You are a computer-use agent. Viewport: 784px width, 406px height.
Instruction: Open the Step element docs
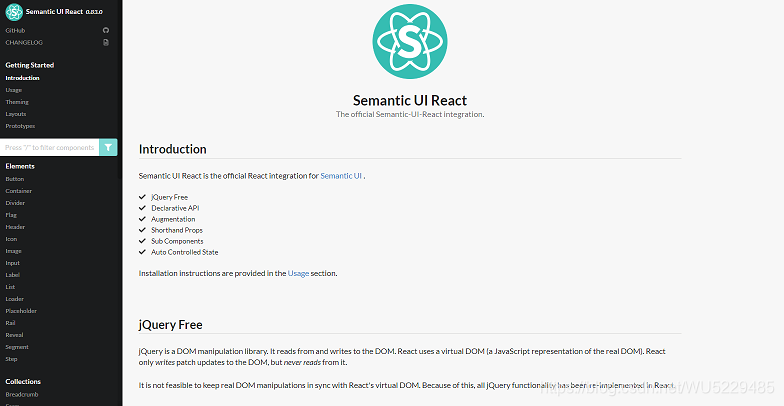[x=11, y=359]
